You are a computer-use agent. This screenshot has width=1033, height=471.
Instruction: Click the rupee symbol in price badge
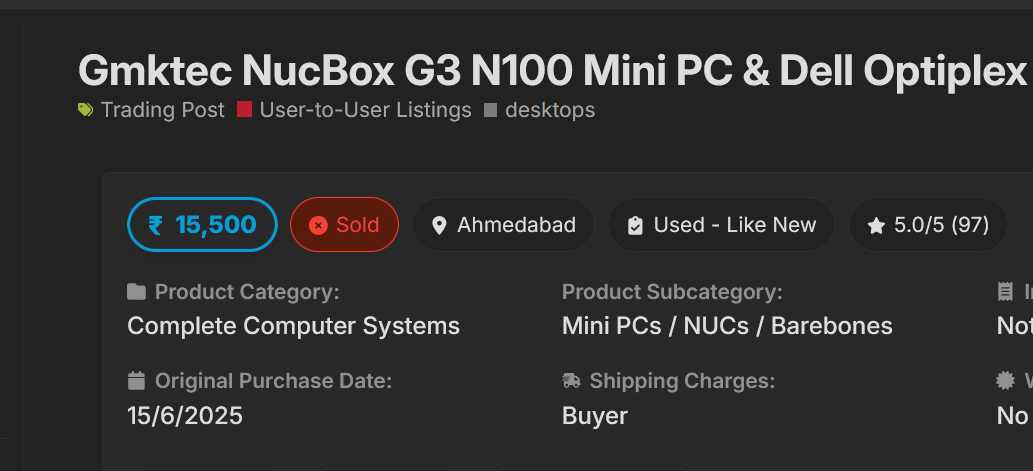click(x=155, y=225)
